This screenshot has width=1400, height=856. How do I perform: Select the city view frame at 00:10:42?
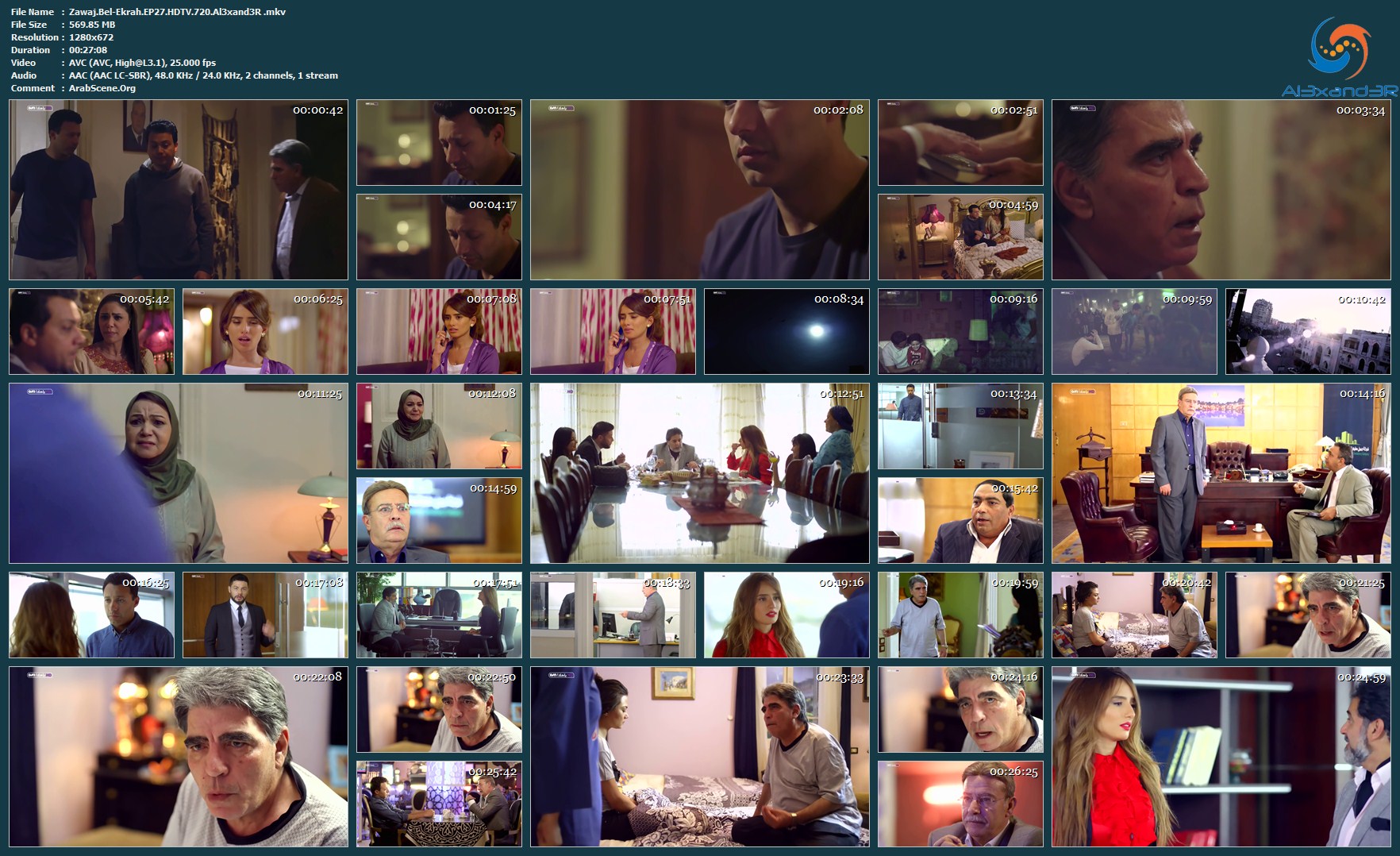tap(1308, 331)
